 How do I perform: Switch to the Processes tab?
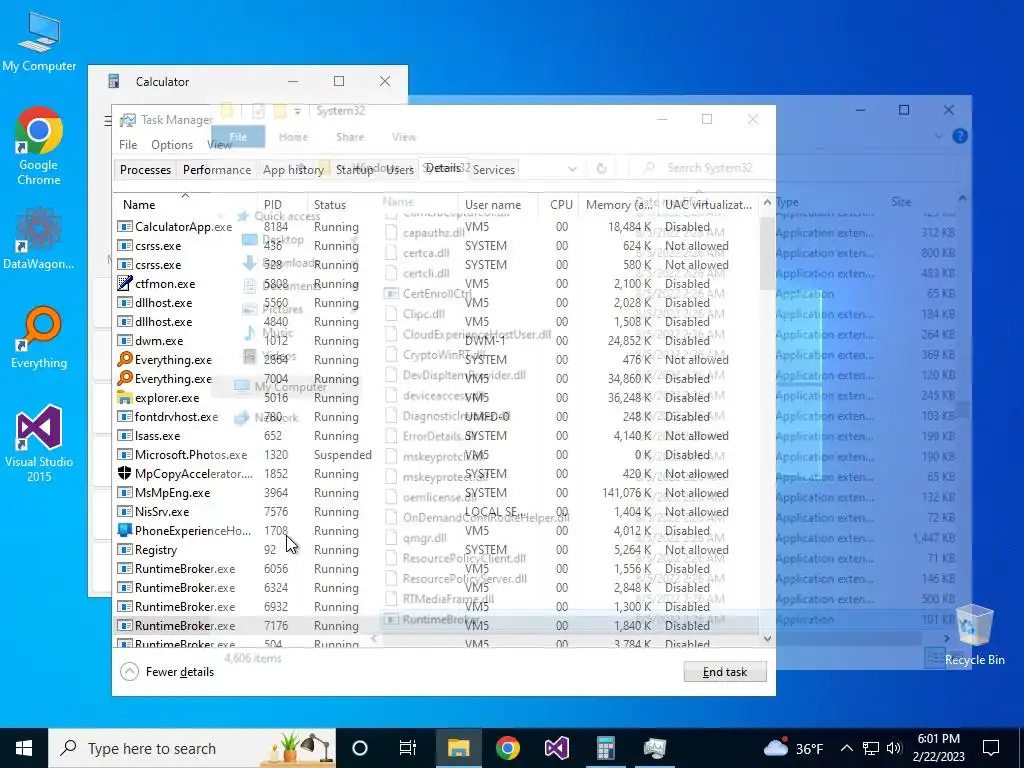pos(145,169)
